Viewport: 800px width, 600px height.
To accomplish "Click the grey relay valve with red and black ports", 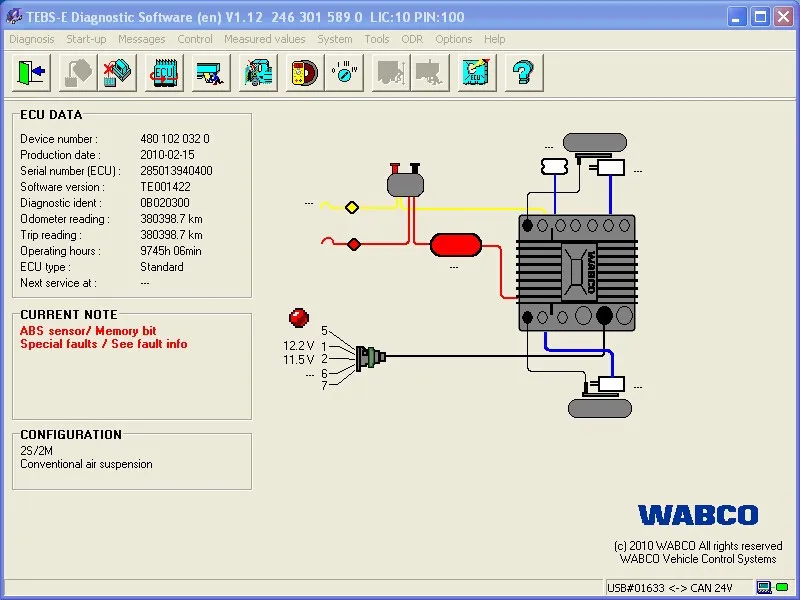I will (x=405, y=181).
